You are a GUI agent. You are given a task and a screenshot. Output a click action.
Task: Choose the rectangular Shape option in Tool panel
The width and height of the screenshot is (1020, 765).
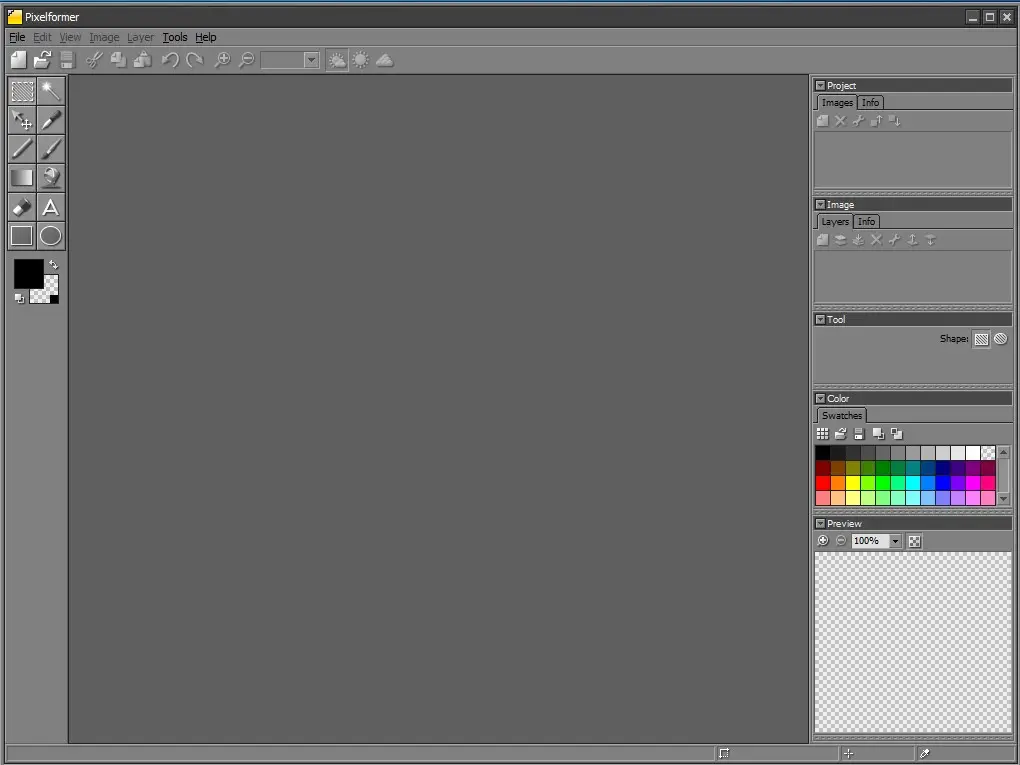pos(981,339)
